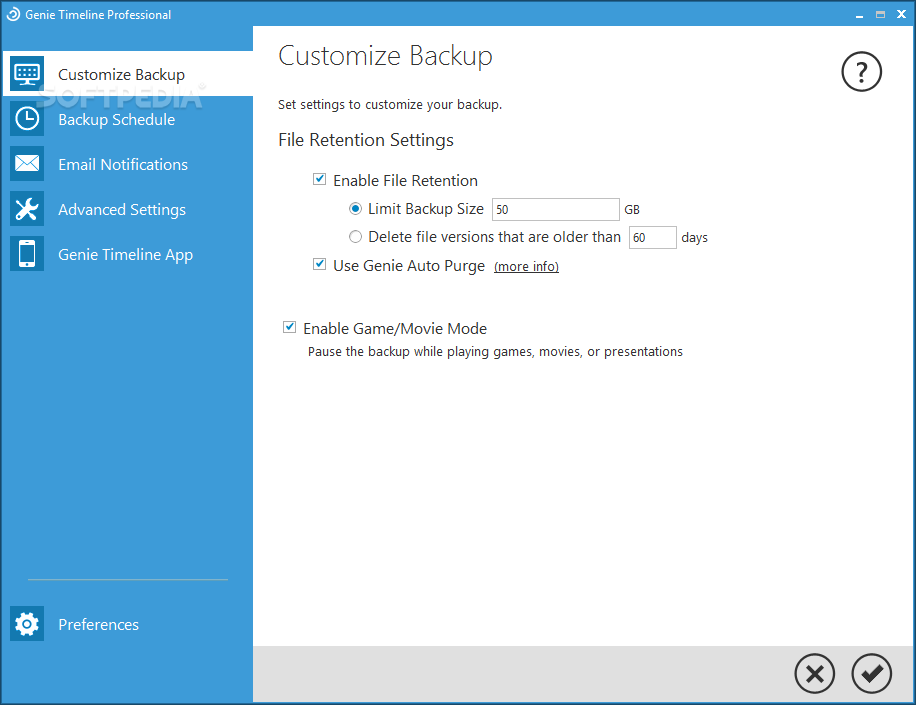Click 'Set settings to customize your backup.' text
Screen dimensions: 916x705
coord(390,105)
